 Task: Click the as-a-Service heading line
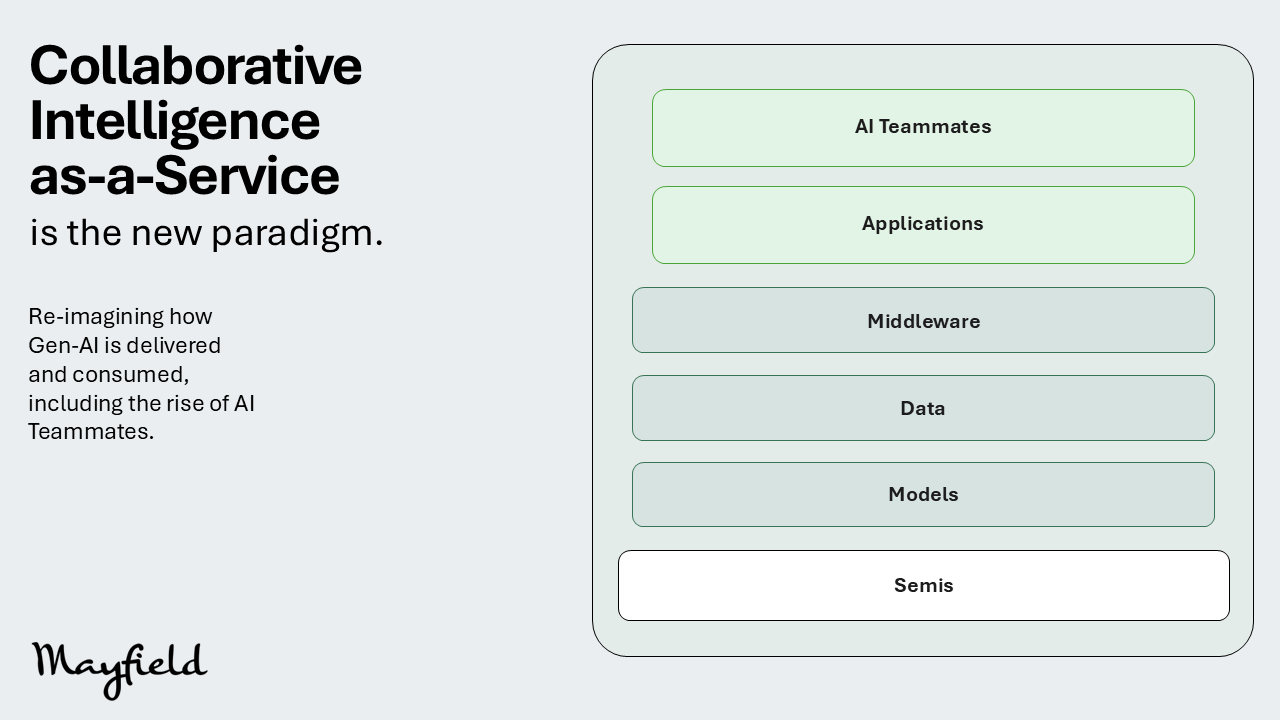click(x=185, y=175)
